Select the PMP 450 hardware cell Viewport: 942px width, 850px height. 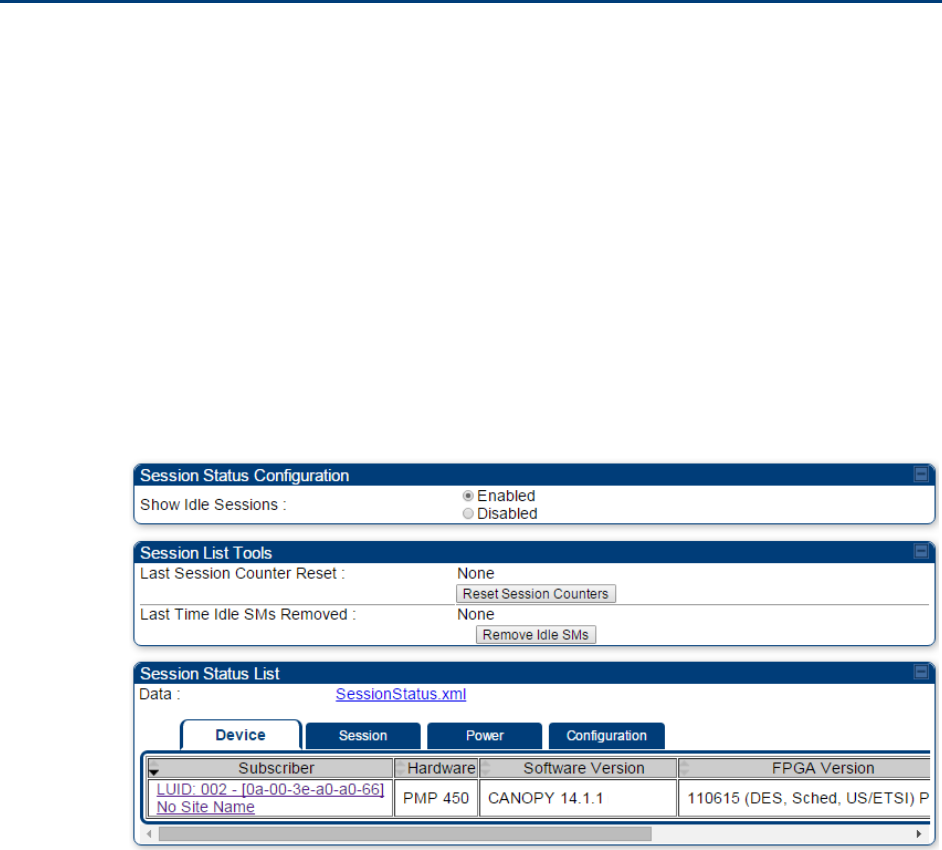(x=436, y=798)
